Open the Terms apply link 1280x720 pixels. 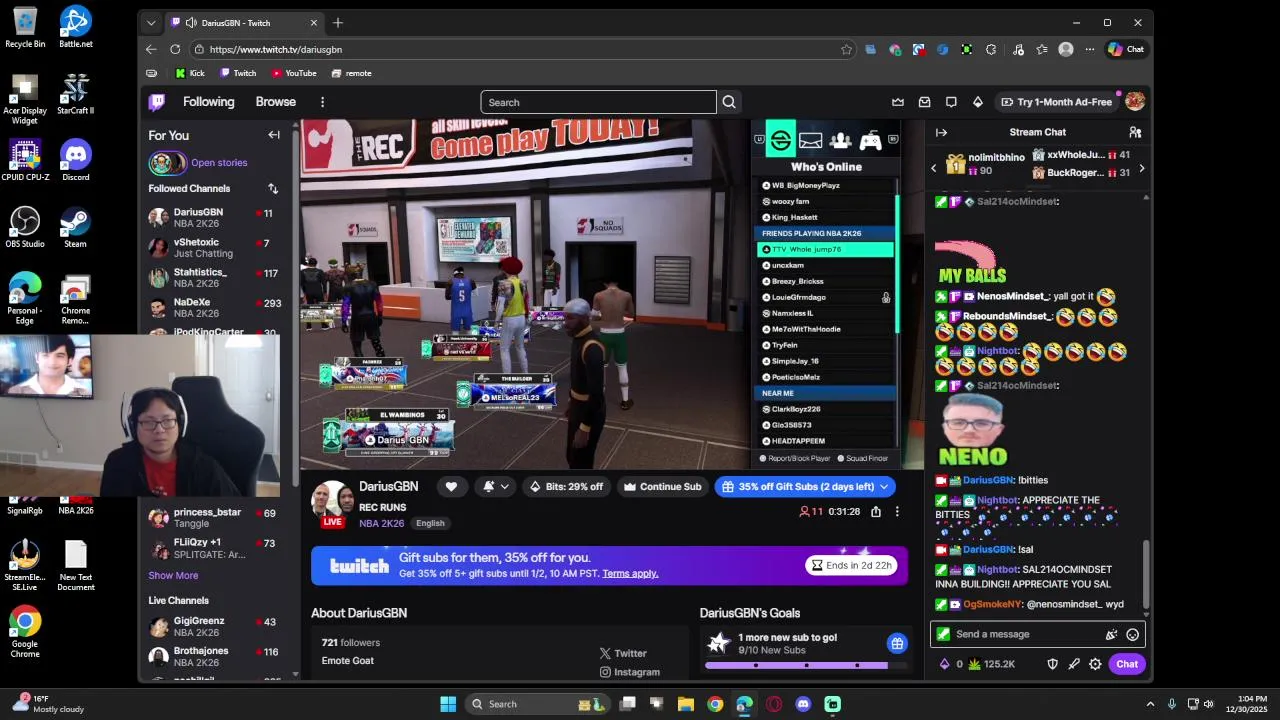pos(630,573)
